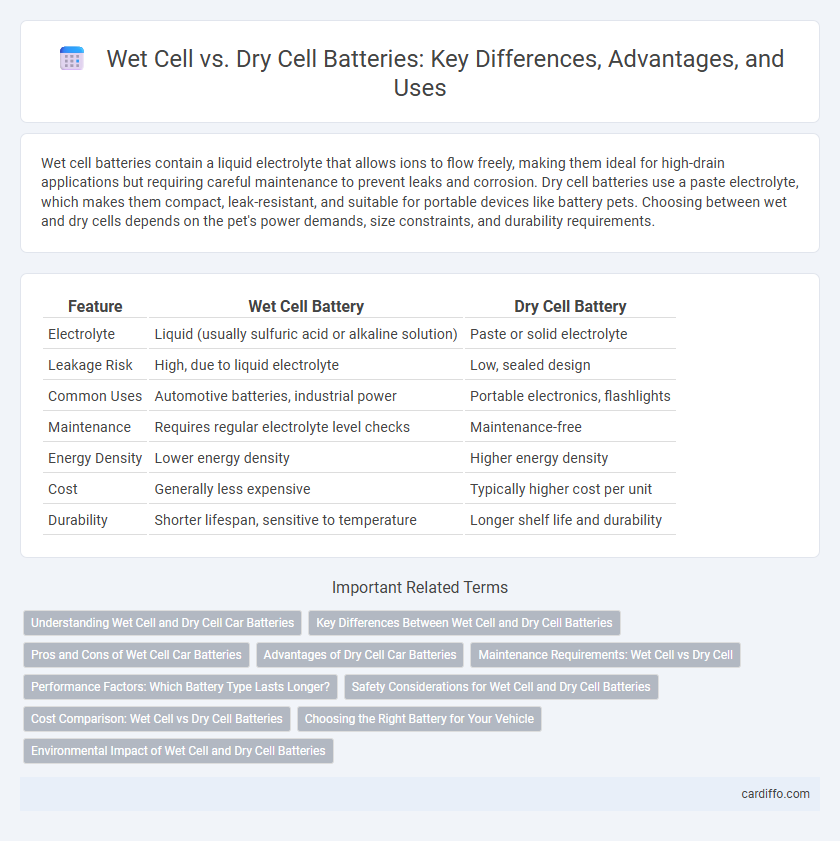The width and height of the screenshot is (840, 841).
Task: Open Cost Comparison: Wet Cell vs Dry Cell Batteries
Action: 157,719
